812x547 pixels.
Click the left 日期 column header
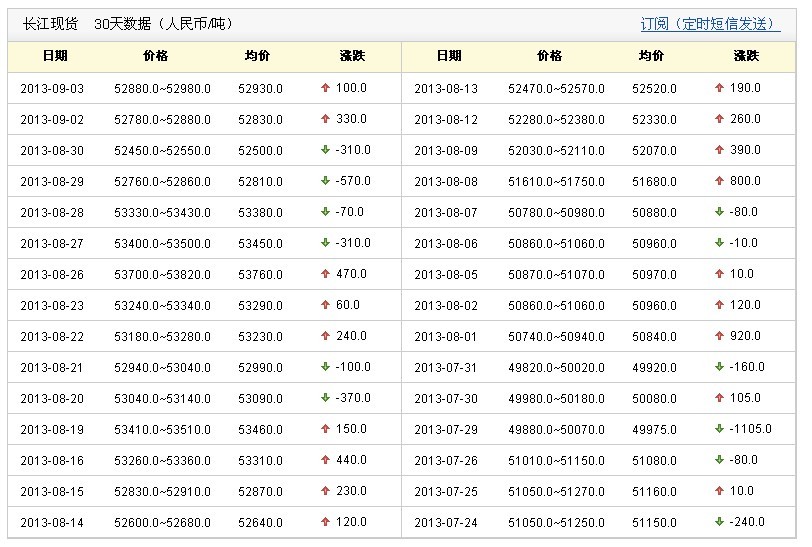pos(55,56)
